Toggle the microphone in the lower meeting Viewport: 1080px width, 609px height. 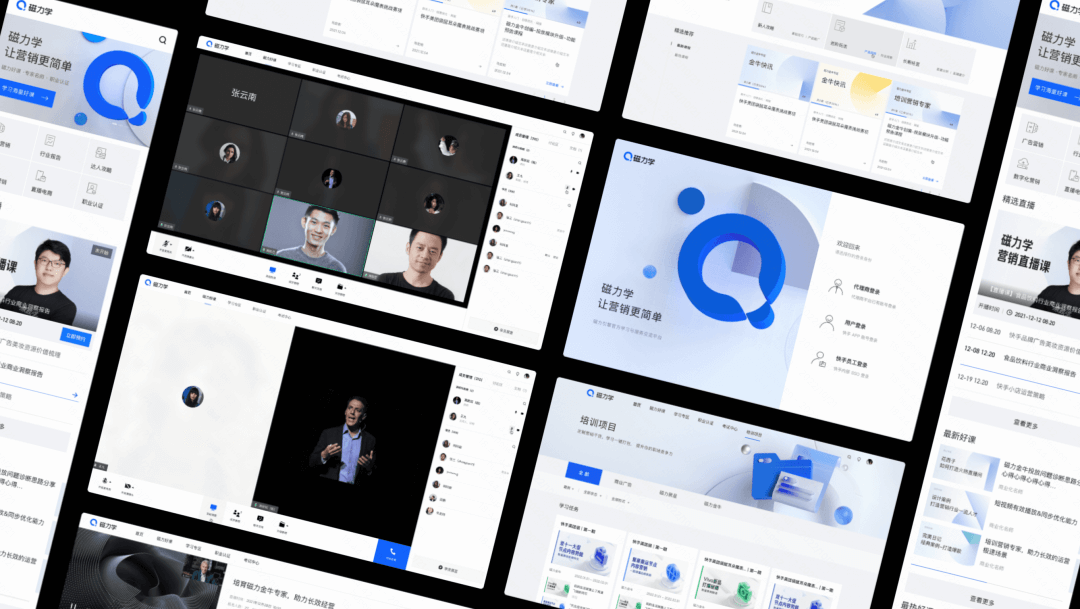click(105, 482)
